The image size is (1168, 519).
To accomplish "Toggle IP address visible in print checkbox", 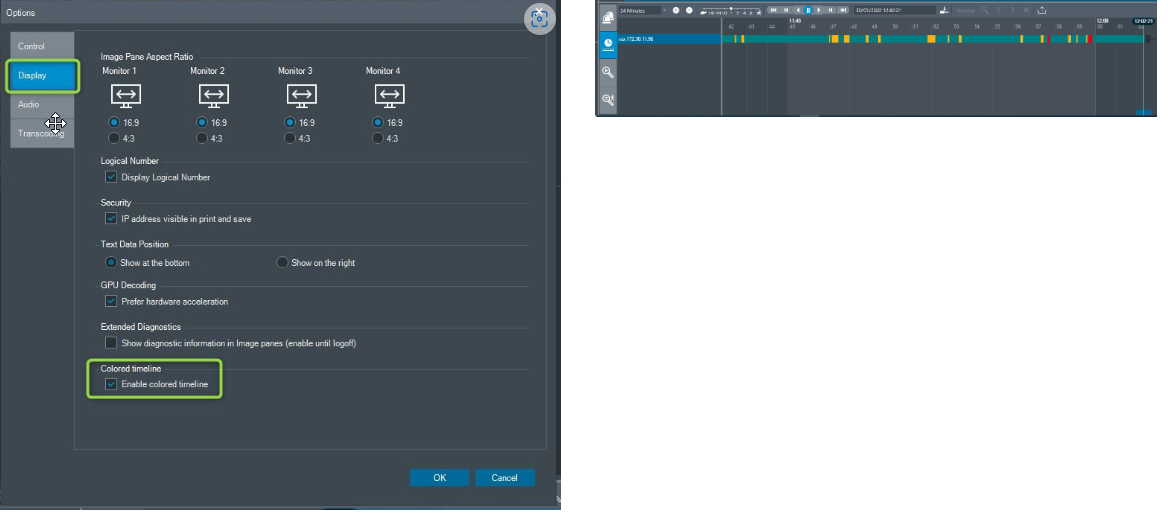I will 111,219.
